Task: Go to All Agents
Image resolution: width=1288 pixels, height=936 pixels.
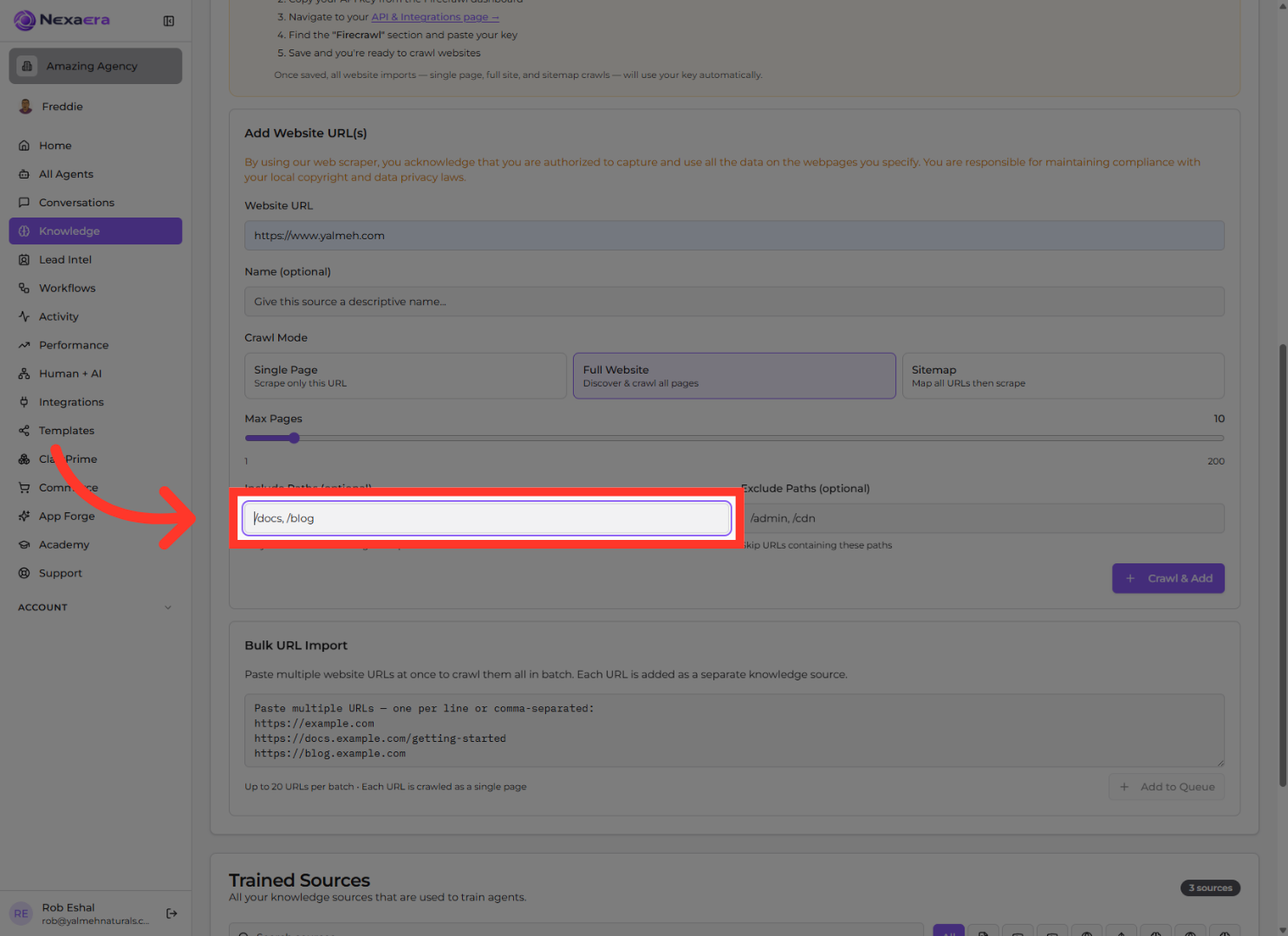Action: pos(95,174)
